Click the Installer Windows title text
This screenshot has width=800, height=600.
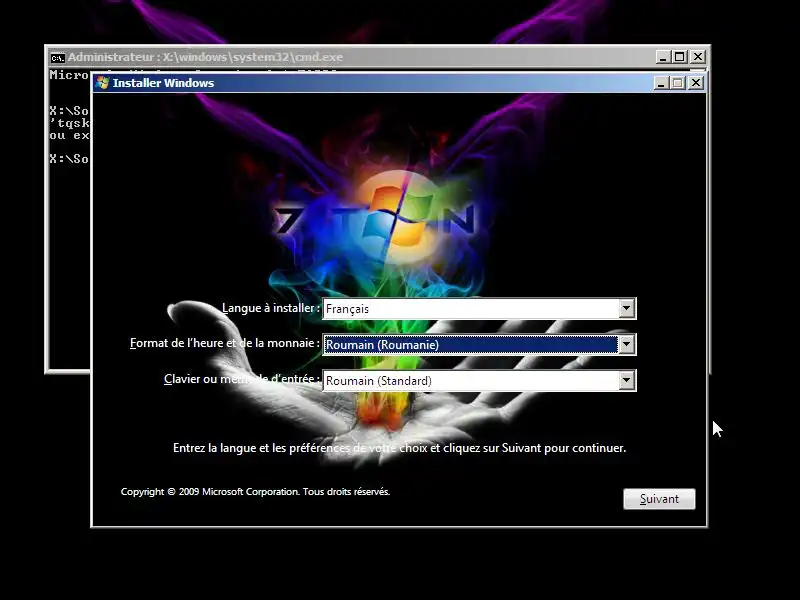pos(163,83)
